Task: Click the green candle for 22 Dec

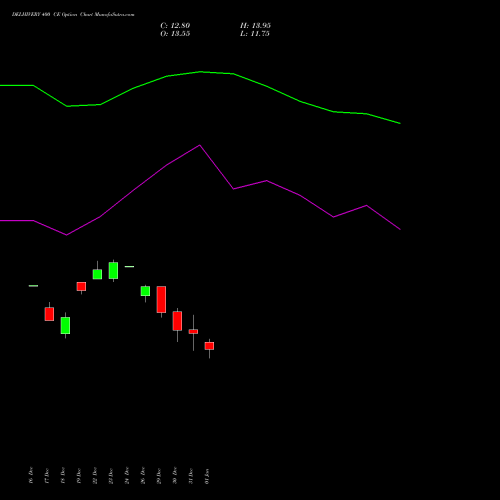Action: click(97, 274)
